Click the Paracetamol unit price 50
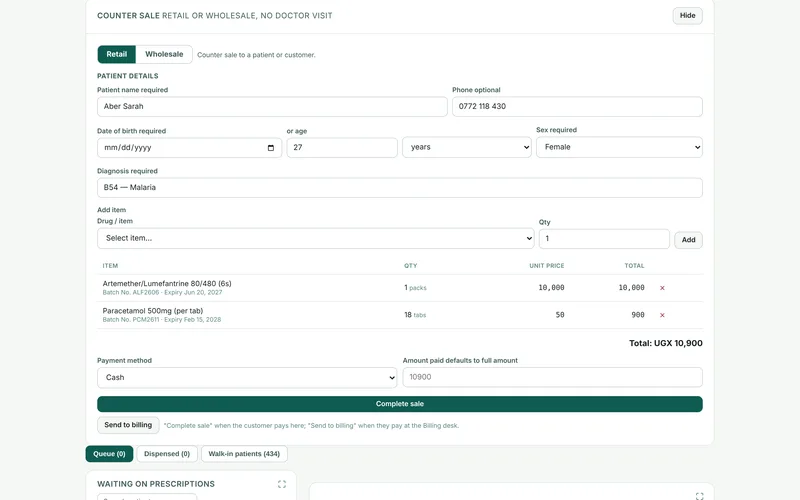This screenshot has width=800, height=500. coord(560,315)
